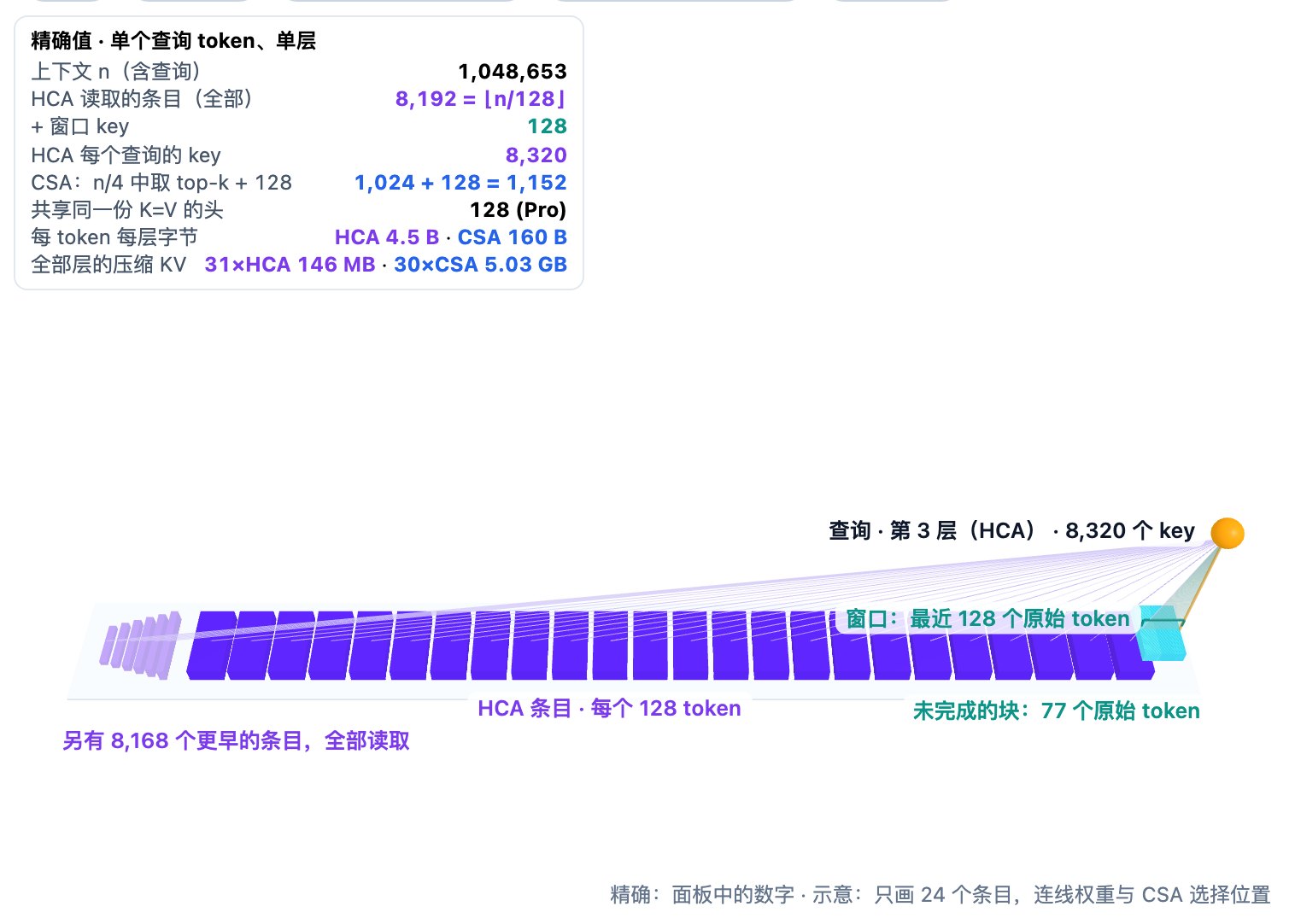Select the value "HCA 4.5 B"
Screen dimensions: 1295x924
(x=387, y=237)
